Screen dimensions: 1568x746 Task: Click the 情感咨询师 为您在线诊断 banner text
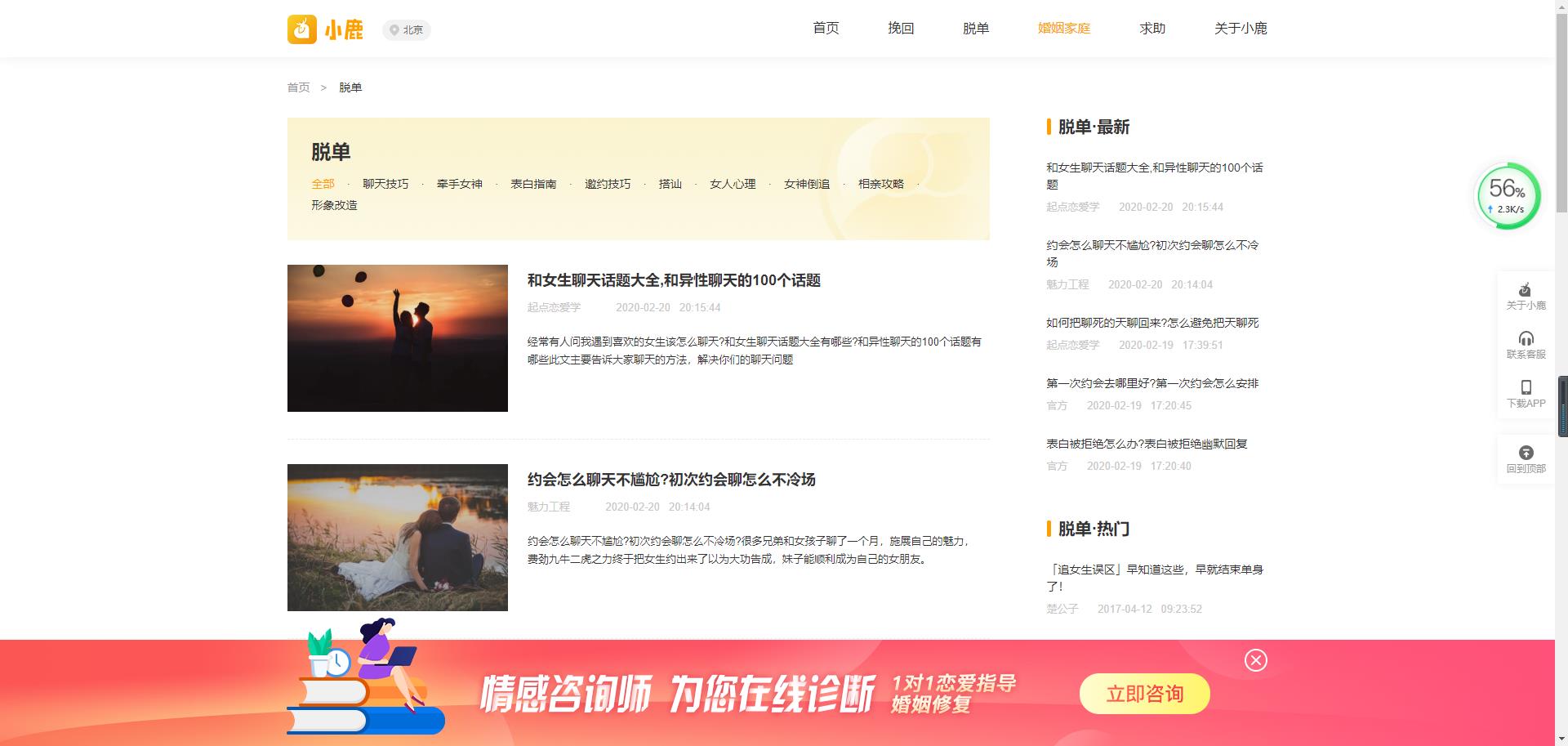pos(678,694)
